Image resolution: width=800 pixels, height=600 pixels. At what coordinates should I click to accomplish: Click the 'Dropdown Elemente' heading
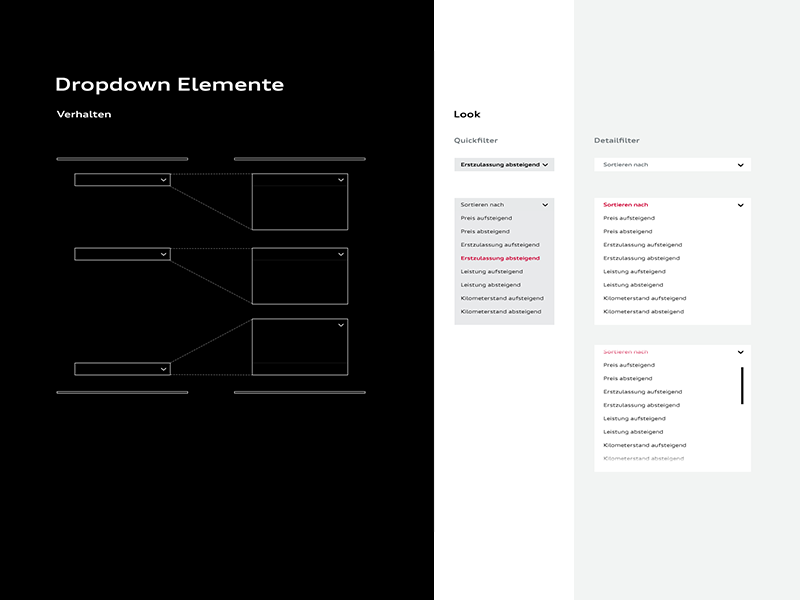click(169, 84)
